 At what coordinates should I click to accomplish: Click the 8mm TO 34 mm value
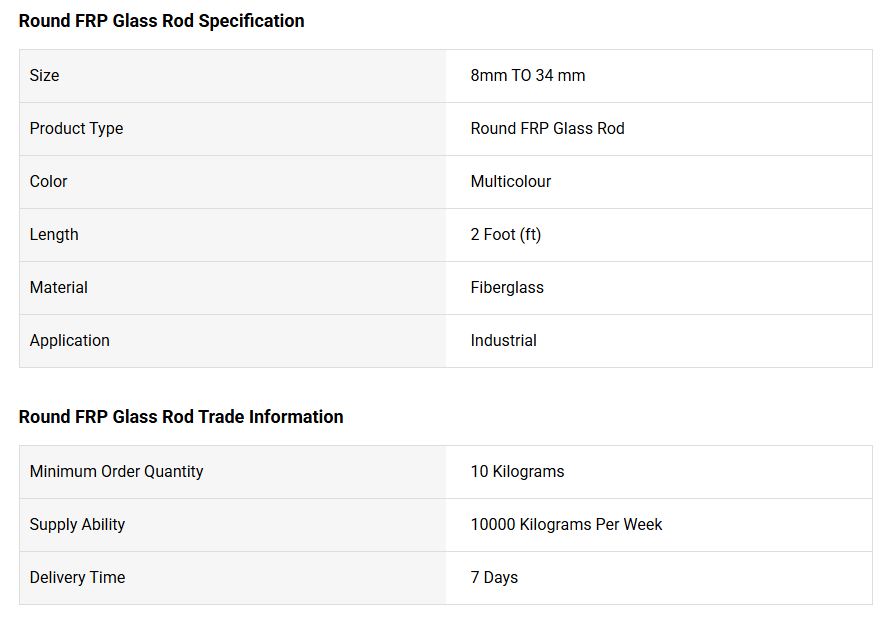[528, 76]
